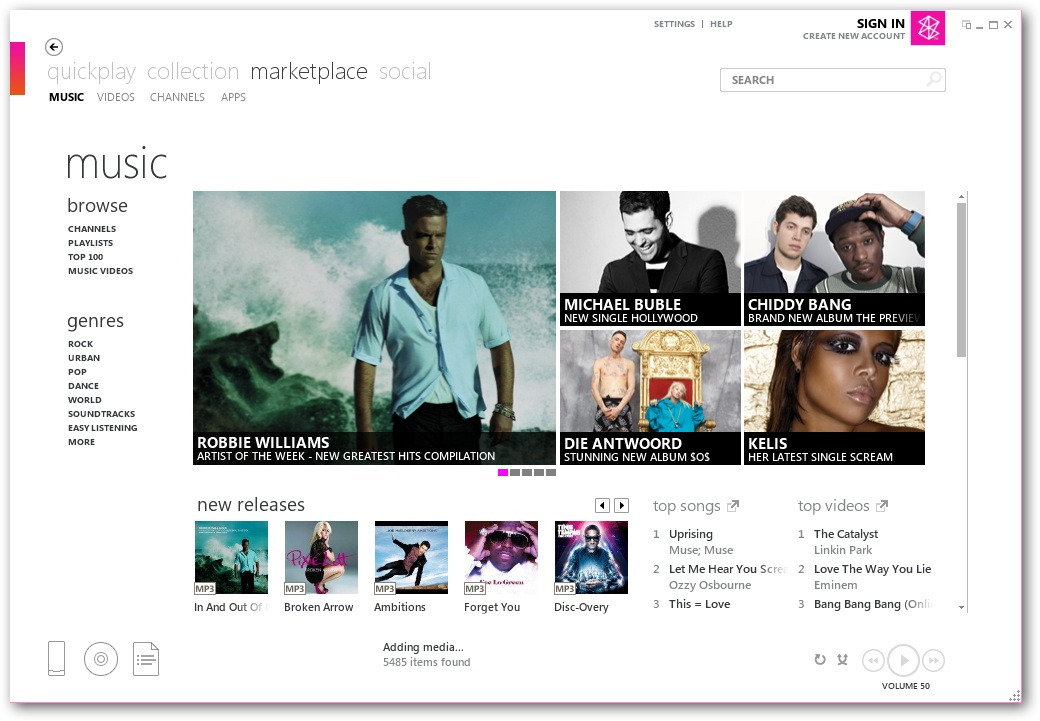The image size is (1040, 721).
Task: Open Ambitions album cover
Action: click(411, 557)
